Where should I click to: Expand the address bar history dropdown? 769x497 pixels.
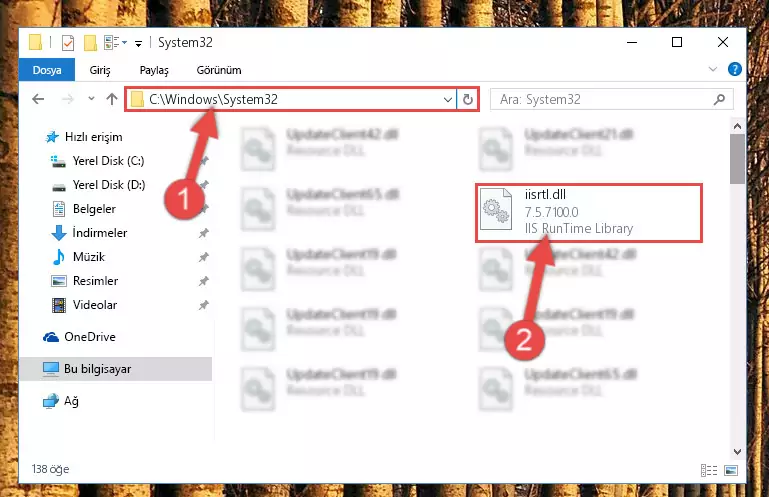(x=447, y=100)
